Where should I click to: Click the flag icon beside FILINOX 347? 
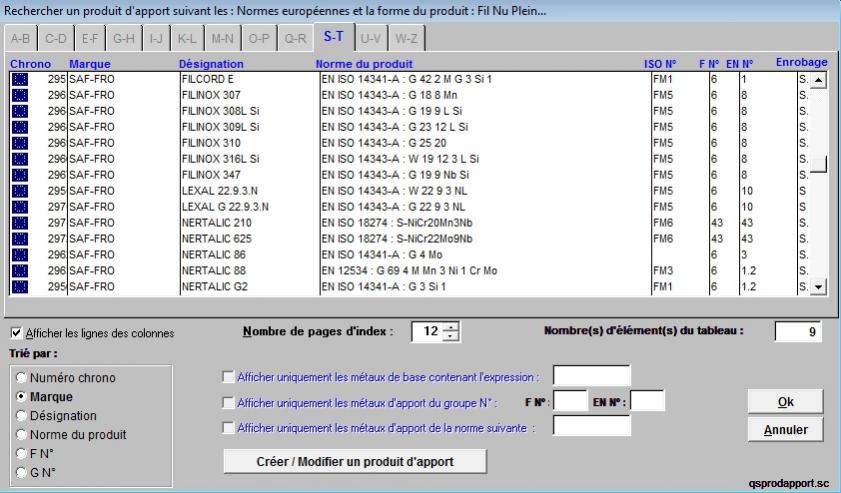pyautogui.click(x=19, y=175)
